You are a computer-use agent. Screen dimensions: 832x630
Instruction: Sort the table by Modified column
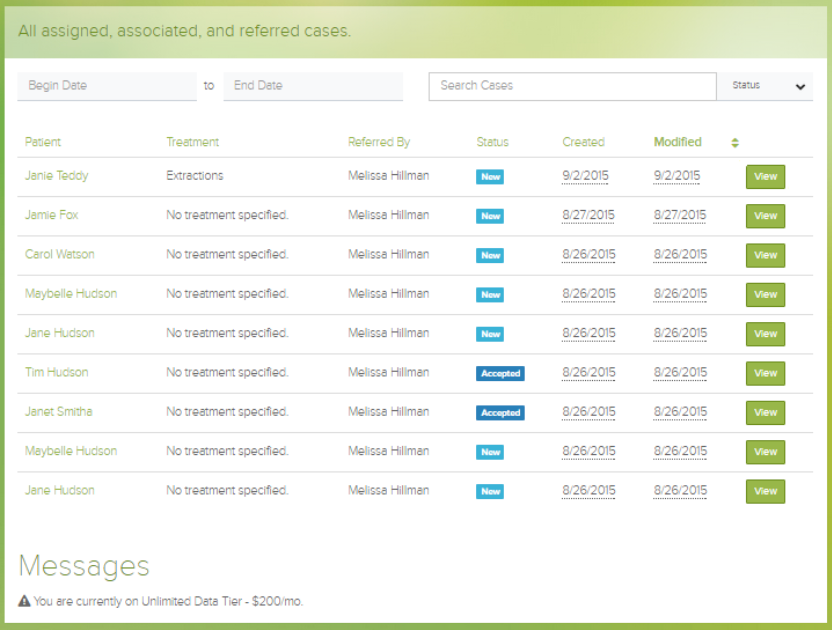[677, 142]
